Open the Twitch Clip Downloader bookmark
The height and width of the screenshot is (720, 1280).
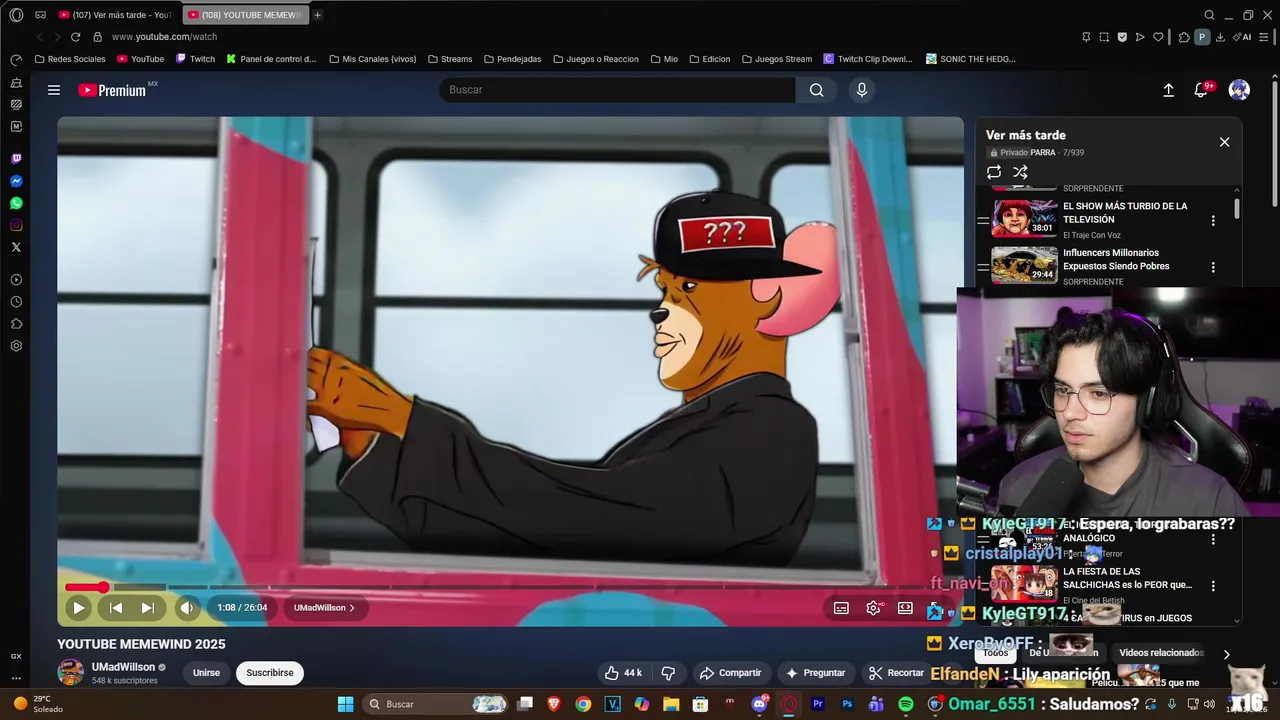[868, 59]
